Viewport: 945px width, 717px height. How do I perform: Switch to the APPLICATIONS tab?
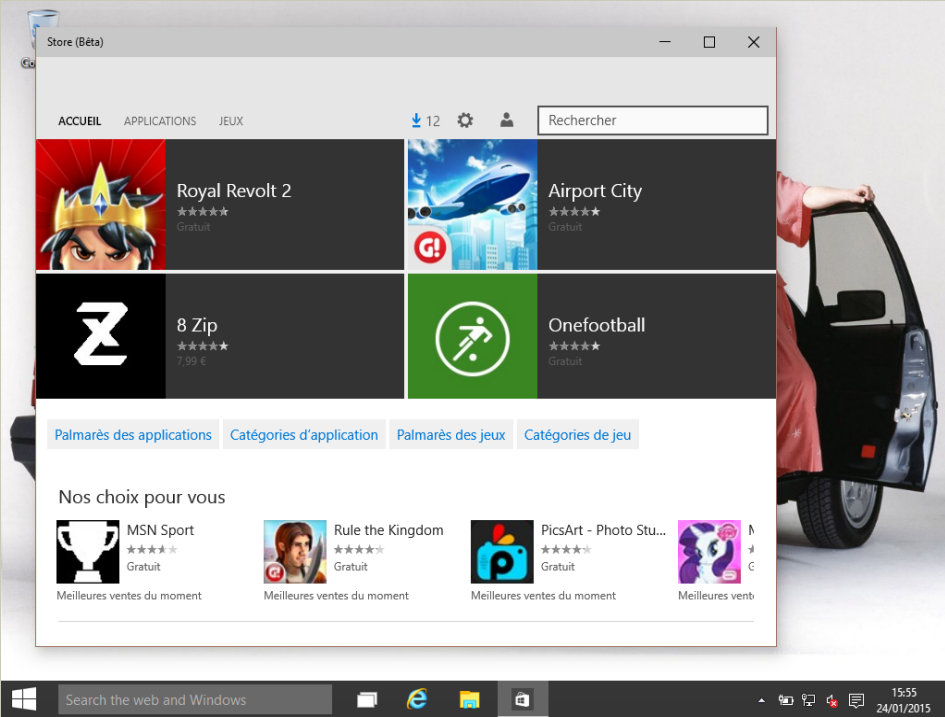click(160, 121)
